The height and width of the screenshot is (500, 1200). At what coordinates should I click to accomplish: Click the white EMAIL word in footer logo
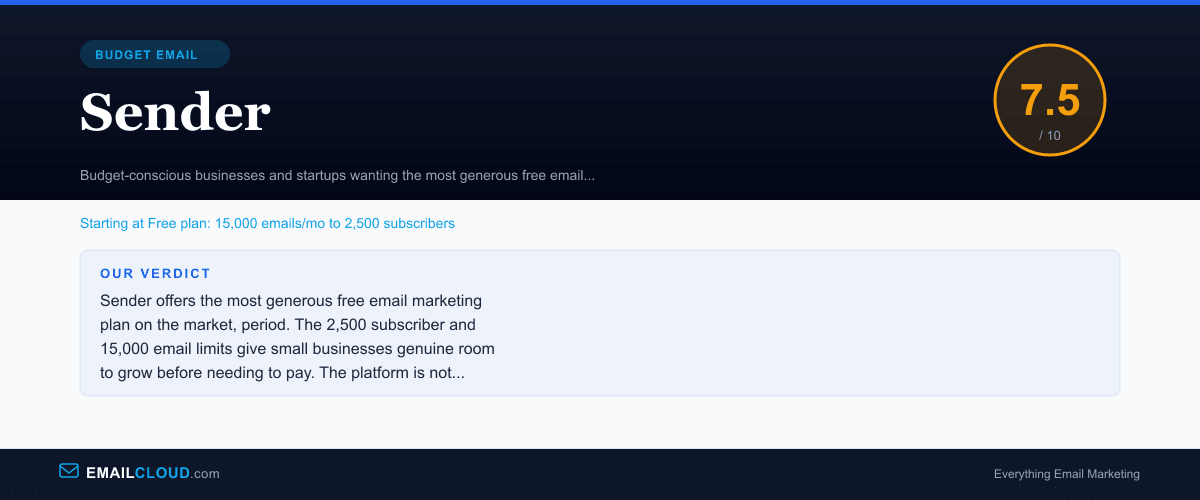click(x=110, y=473)
